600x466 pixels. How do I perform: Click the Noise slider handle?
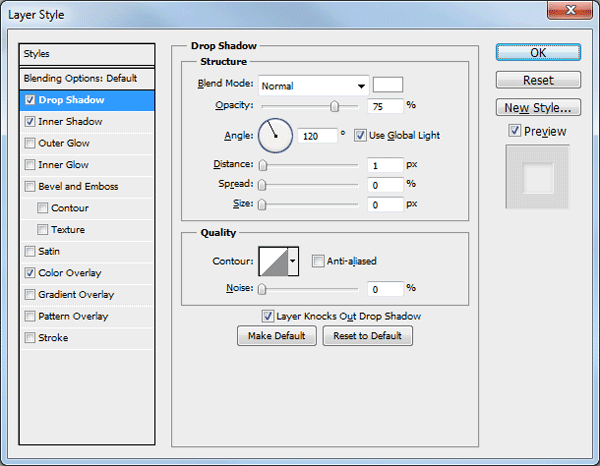pyautogui.click(x=262, y=289)
